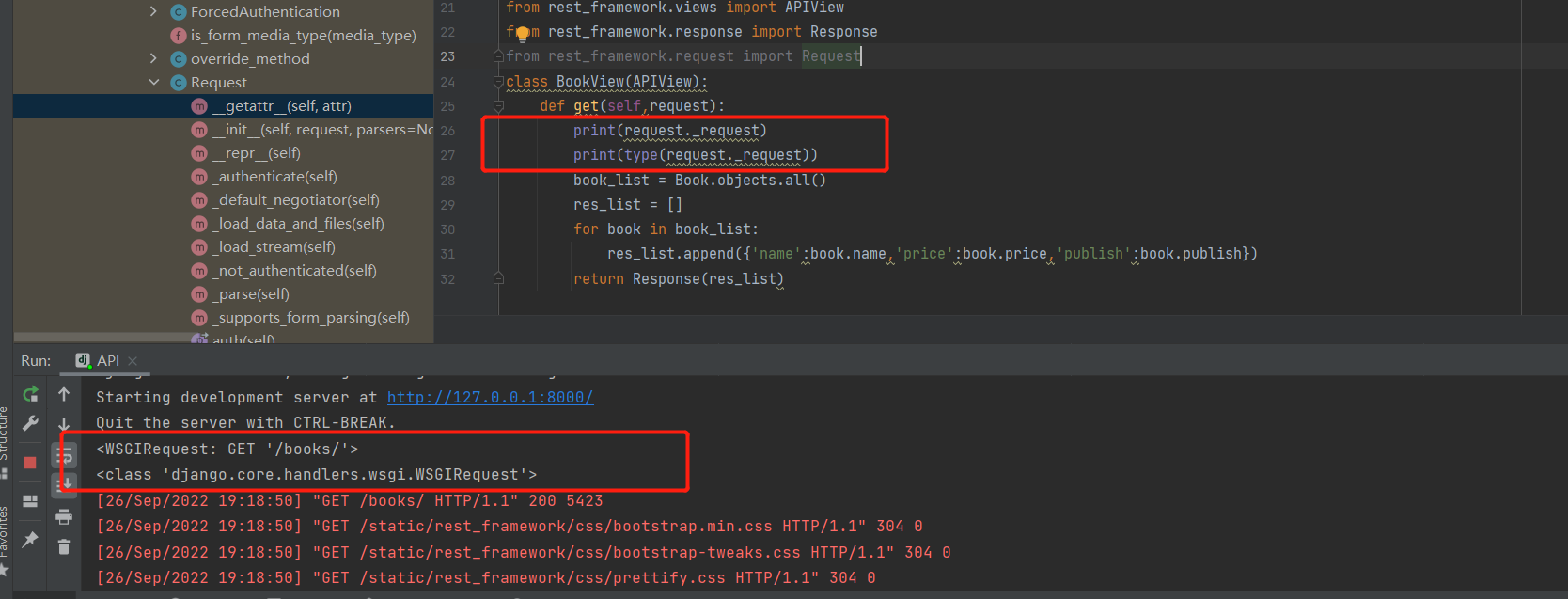1568x599 pixels.
Task: Click method icon beside __repr__
Action: tap(199, 153)
